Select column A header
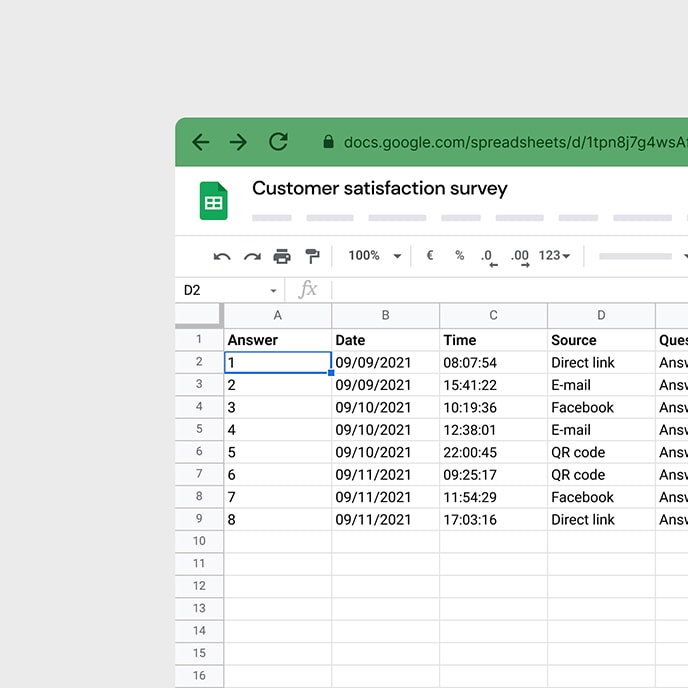Image resolution: width=688 pixels, height=688 pixels. (278, 315)
